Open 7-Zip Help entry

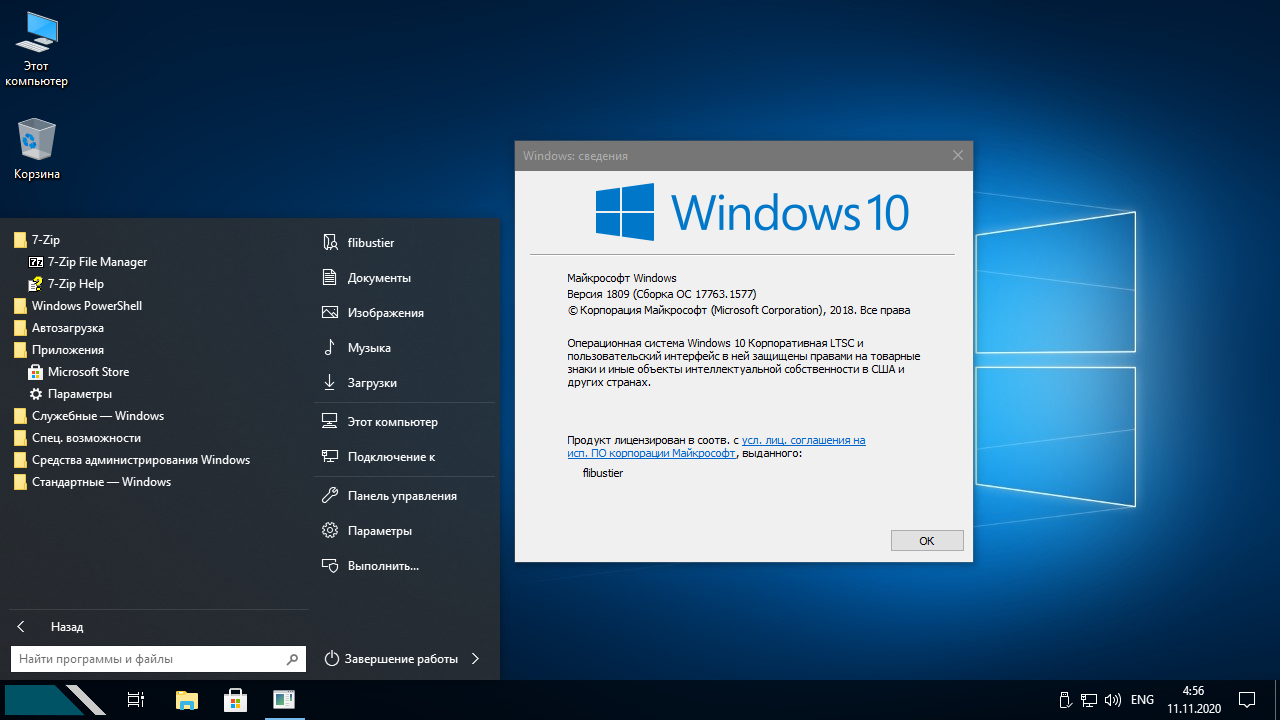[x=66, y=284]
